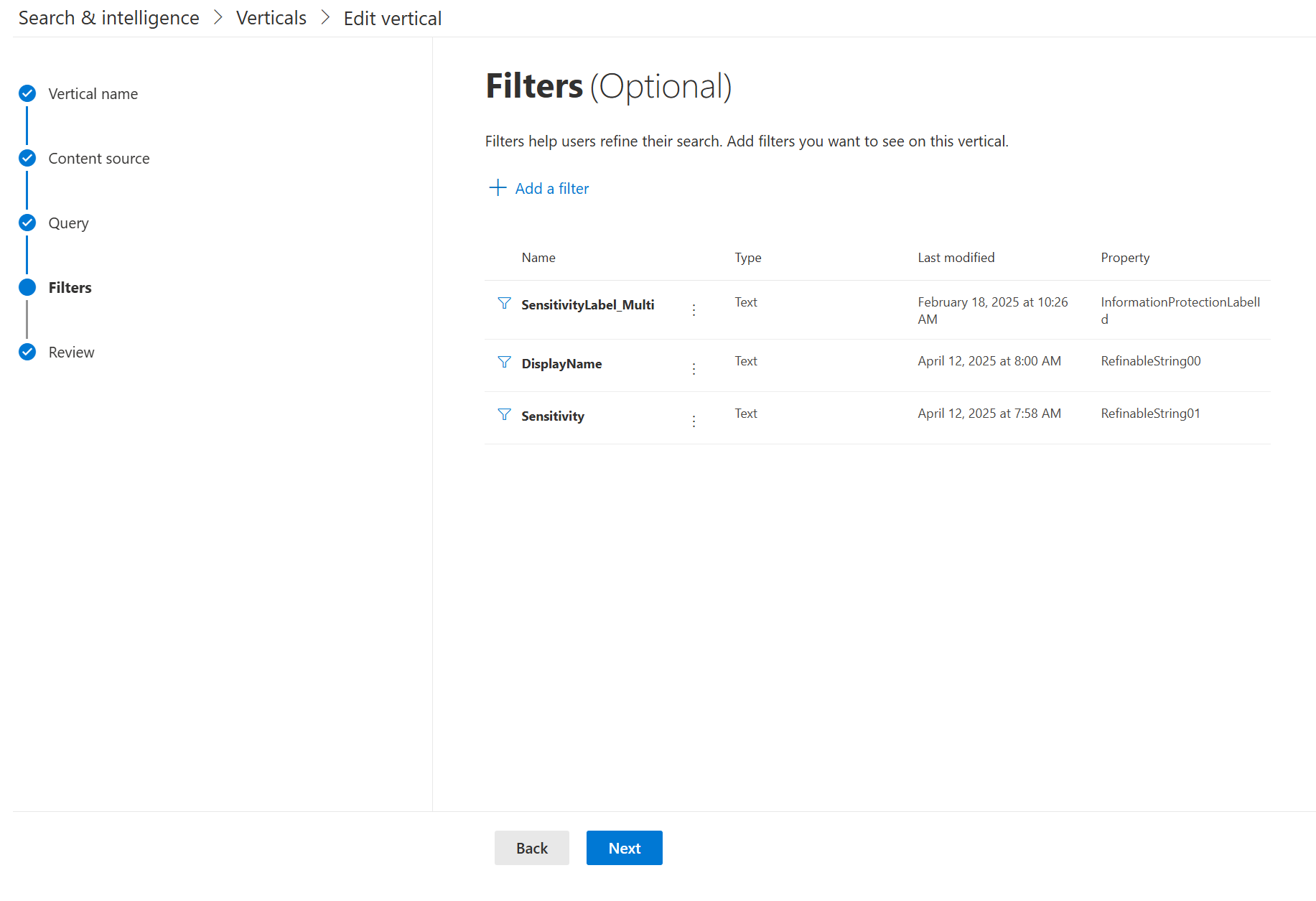This screenshot has height=901, width=1316.
Task: Open more options menu for Sensitivity row
Action: (694, 421)
